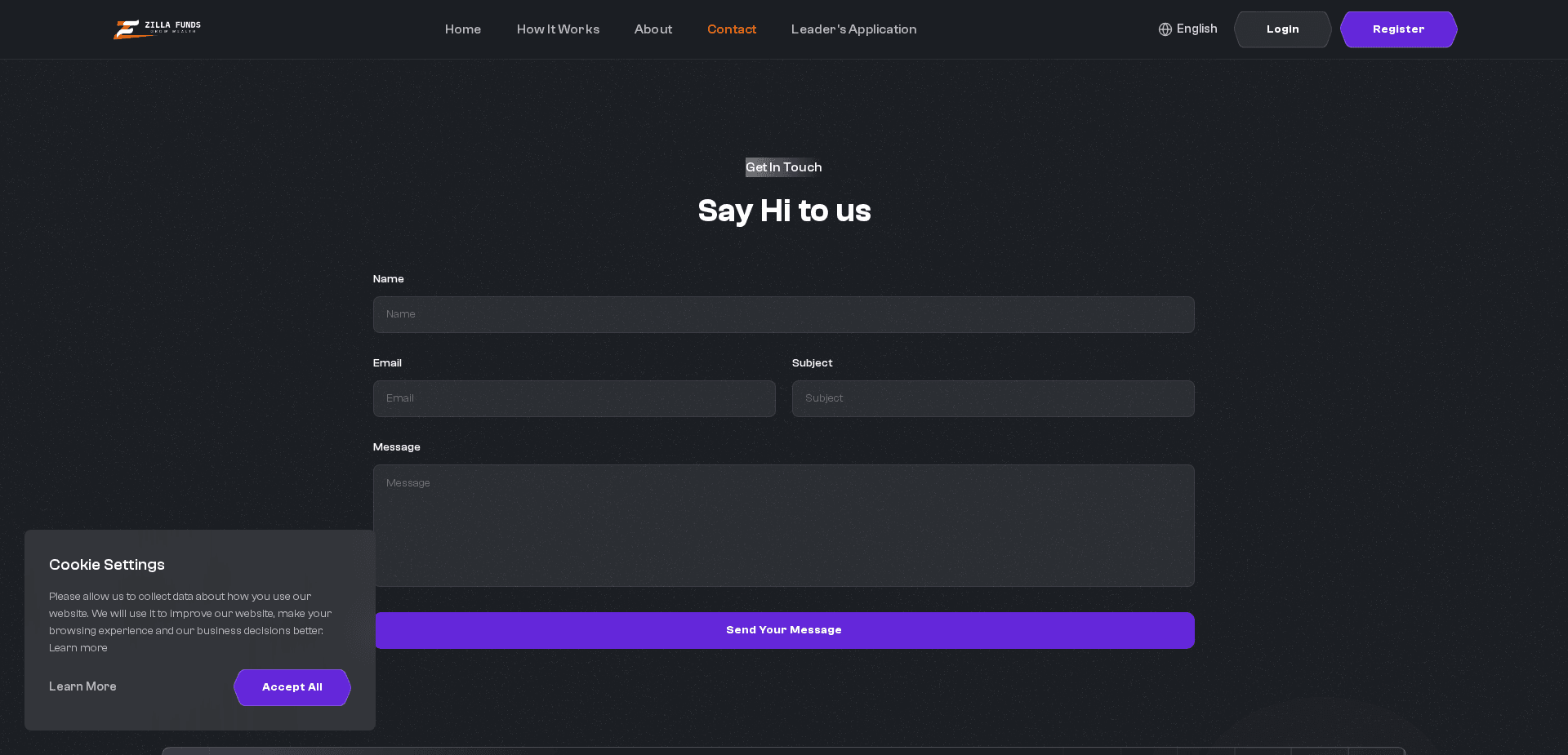Image resolution: width=1568 pixels, height=755 pixels.
Task: Click the globe language icon
Action: tap(1164, 29)
